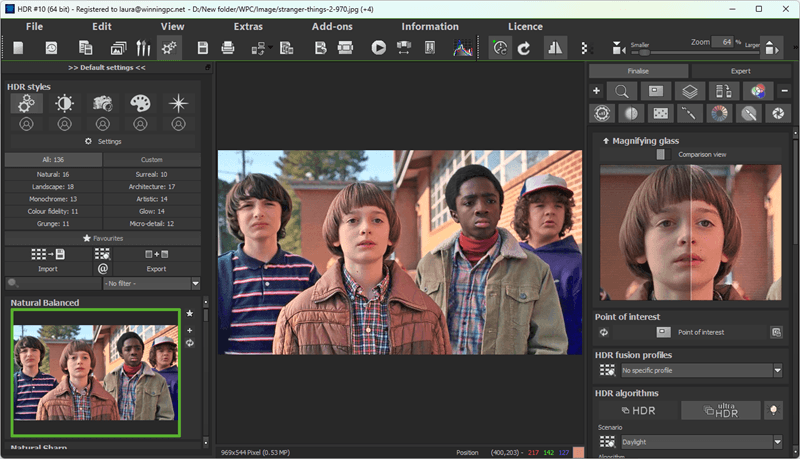Toggle the mirror comparison split icon
The image size is (800, 459).
[555, 48]
